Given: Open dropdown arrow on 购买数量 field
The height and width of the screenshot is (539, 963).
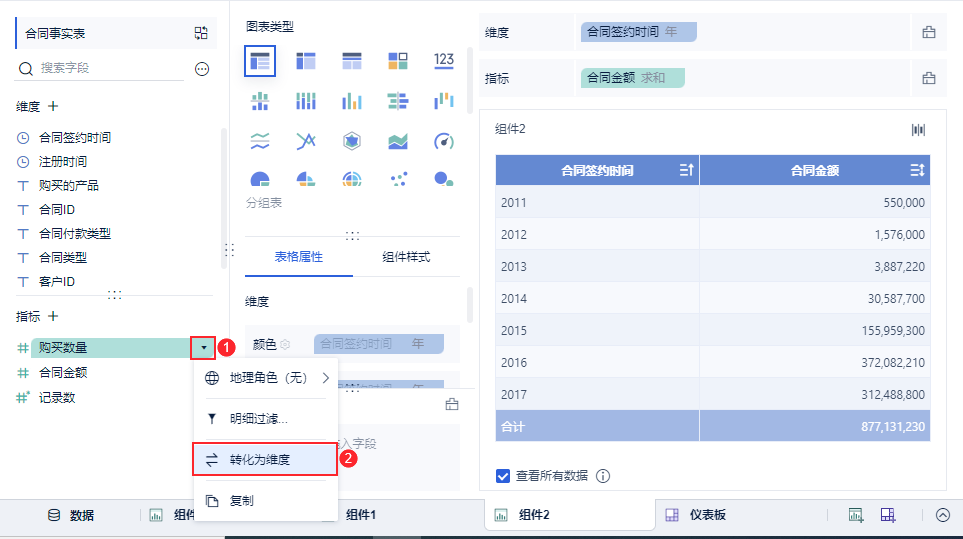Looking at the screenshot, I should coord(203,348).
